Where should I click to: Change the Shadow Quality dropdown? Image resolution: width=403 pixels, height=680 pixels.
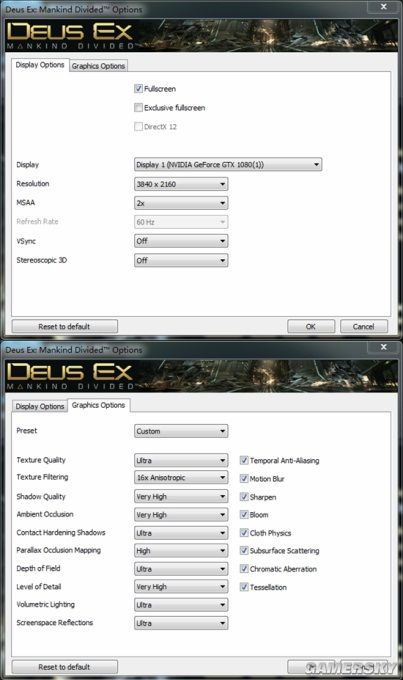point(181,497)
